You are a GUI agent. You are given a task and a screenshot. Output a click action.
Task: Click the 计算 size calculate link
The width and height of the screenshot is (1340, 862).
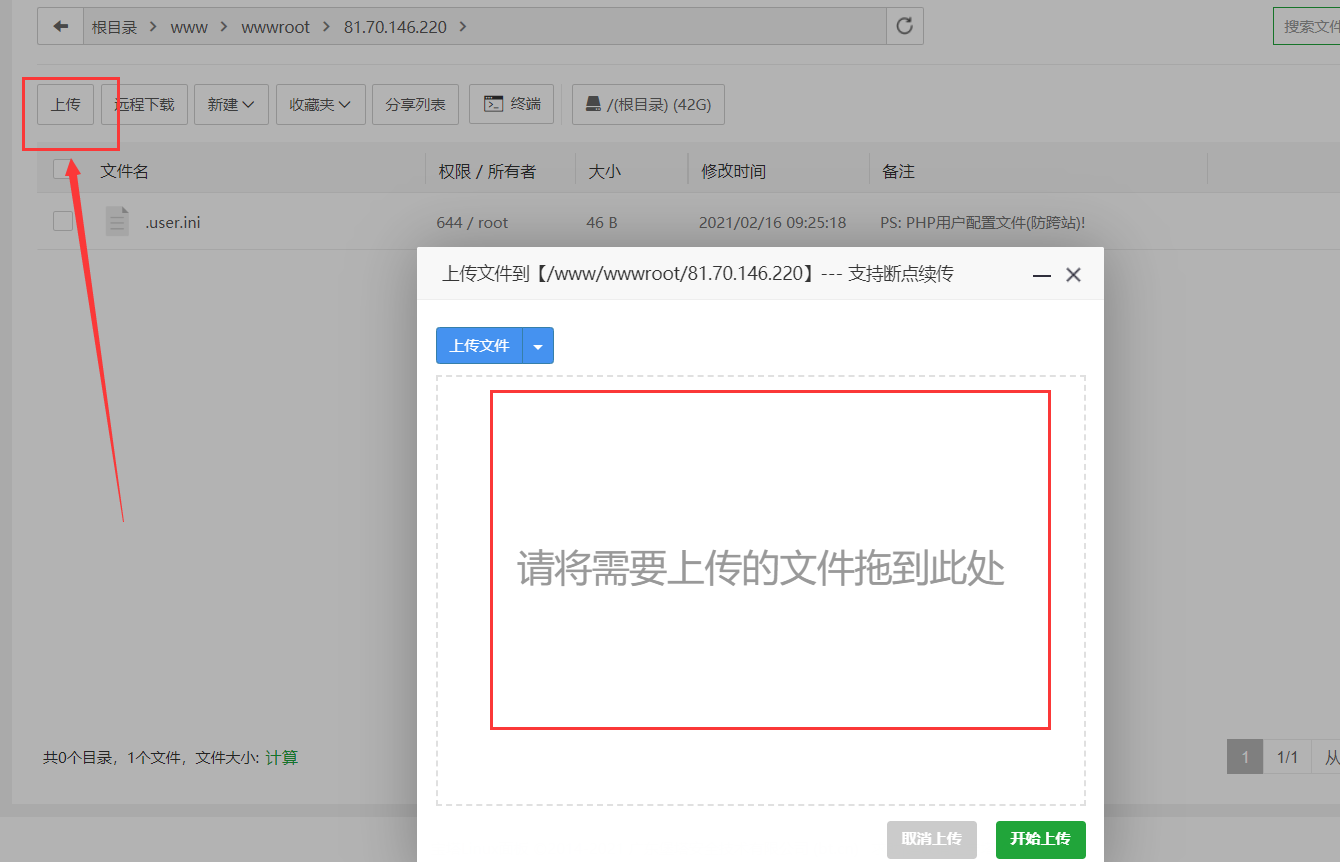point(281,758)
